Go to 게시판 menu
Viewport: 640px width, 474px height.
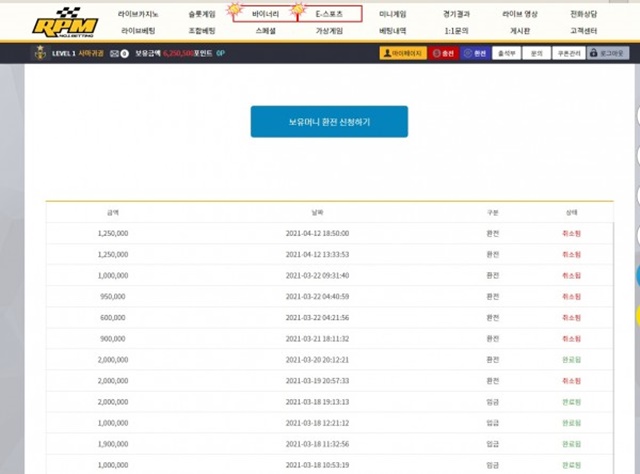(x=520, y=31)
